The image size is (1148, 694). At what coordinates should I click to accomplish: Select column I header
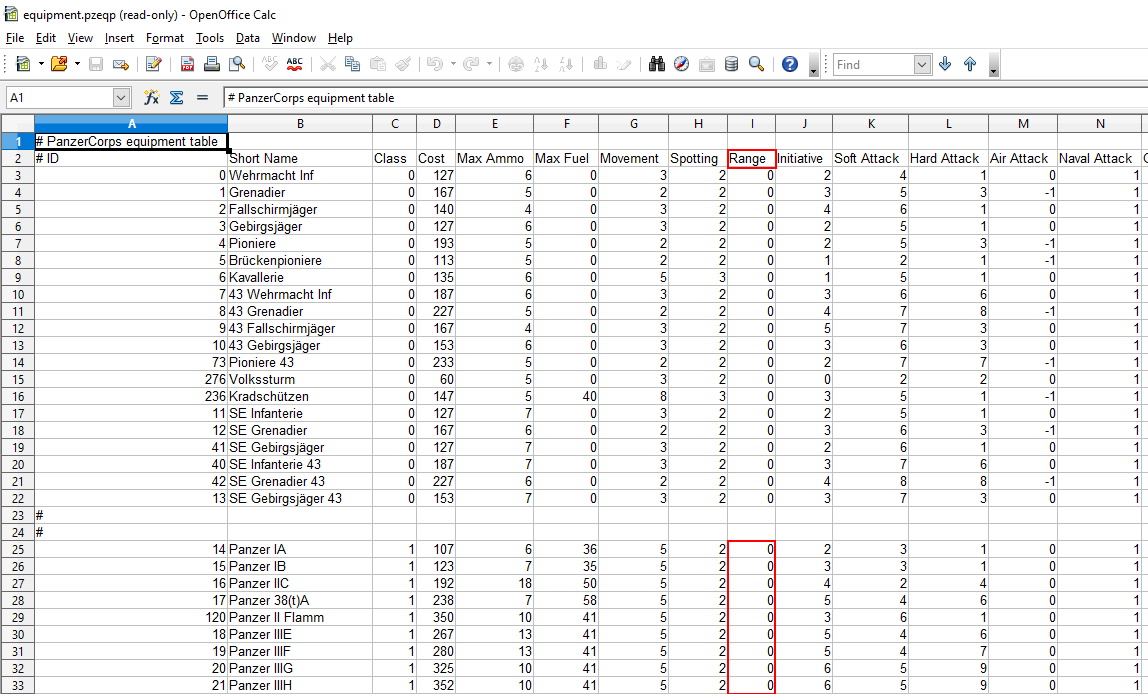point(752,124)
